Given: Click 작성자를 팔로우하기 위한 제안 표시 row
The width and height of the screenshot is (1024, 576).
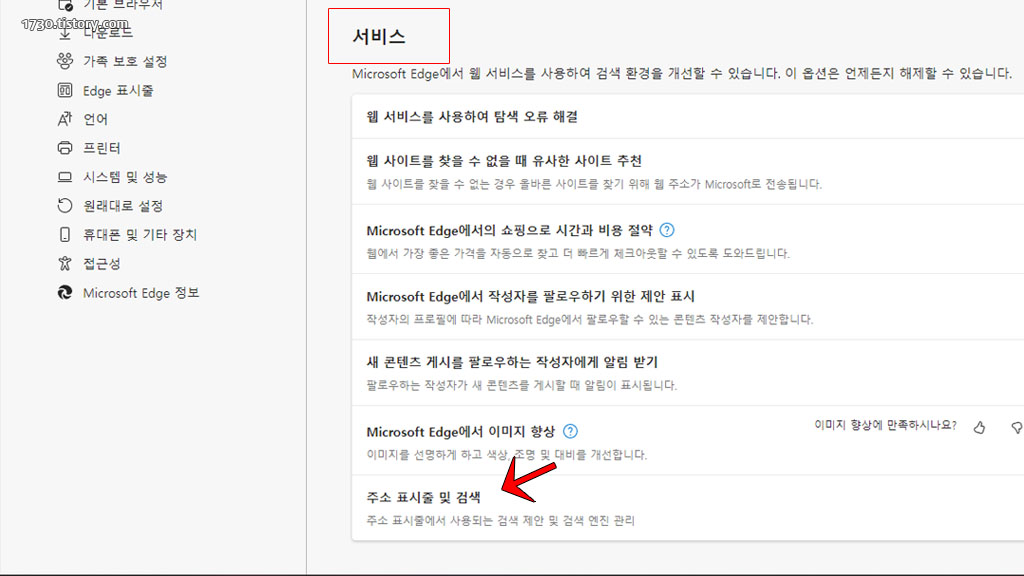Looking at the screenshot, I should click(688, 306).
